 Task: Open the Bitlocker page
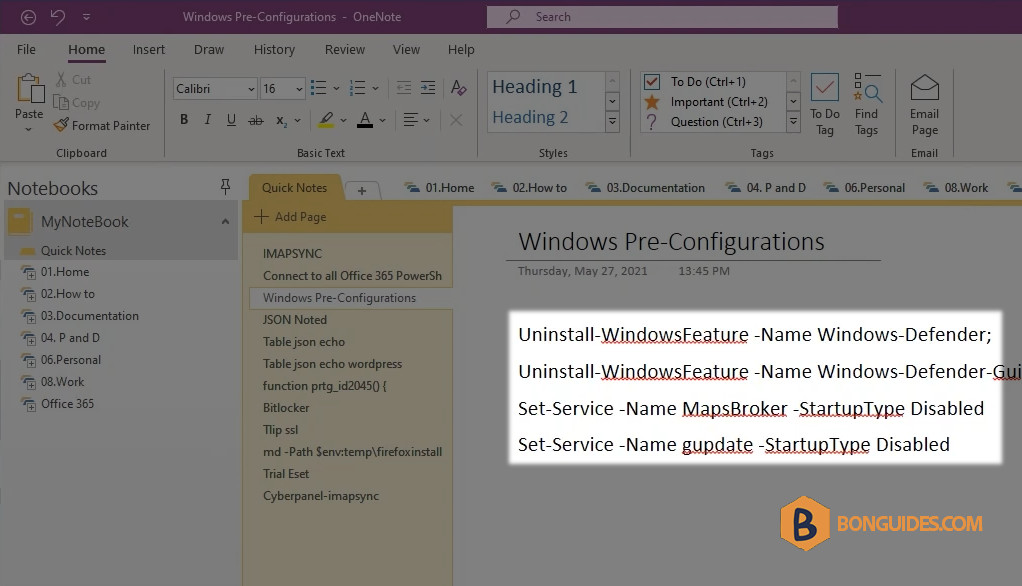coord(286,408)
